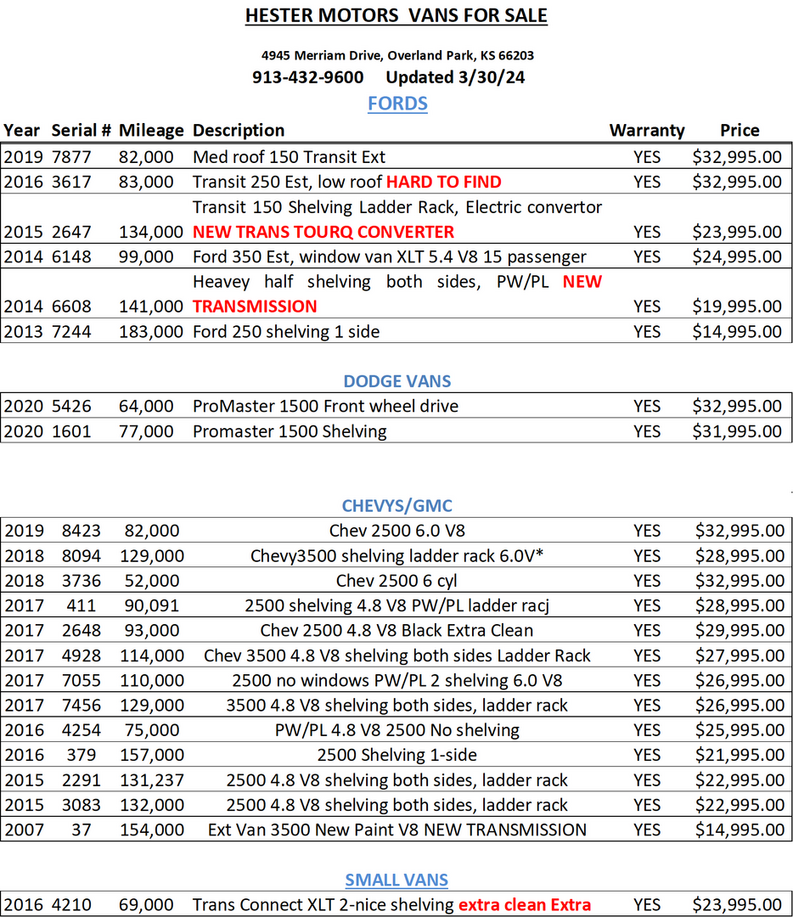Click the Mileage column header
The image size is (793, 917).
151,130
